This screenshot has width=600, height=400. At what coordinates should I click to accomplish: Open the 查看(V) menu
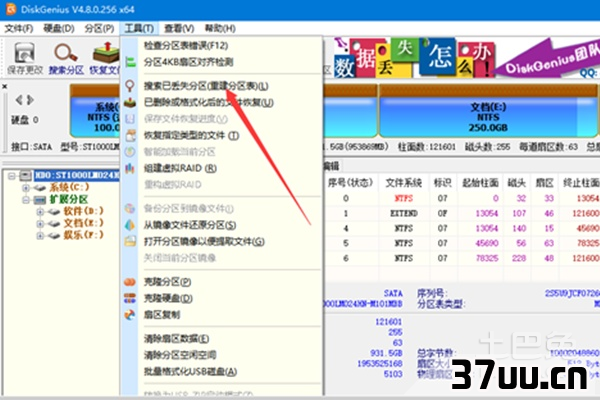179,28
